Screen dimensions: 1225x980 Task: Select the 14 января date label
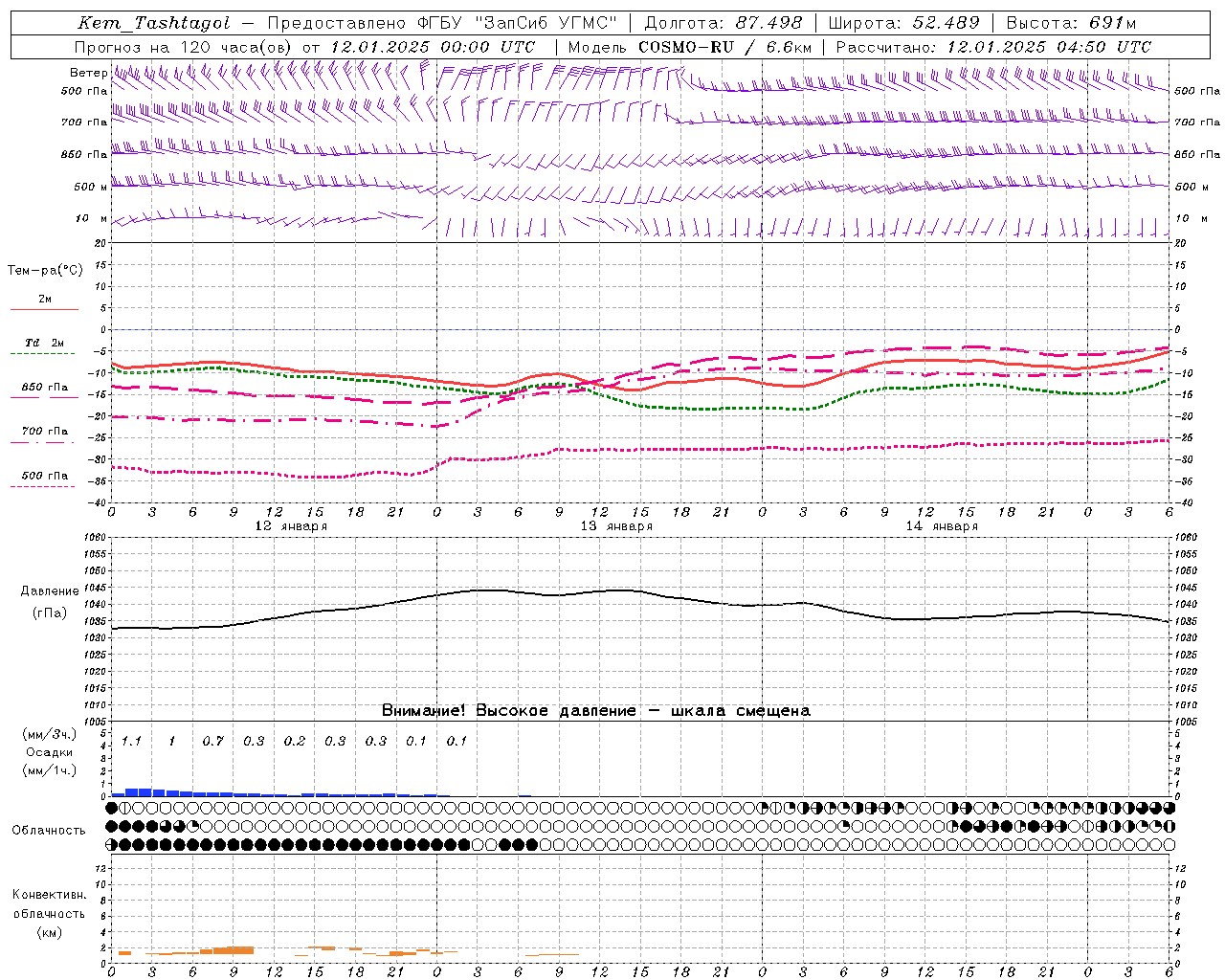tap(942, 526)
